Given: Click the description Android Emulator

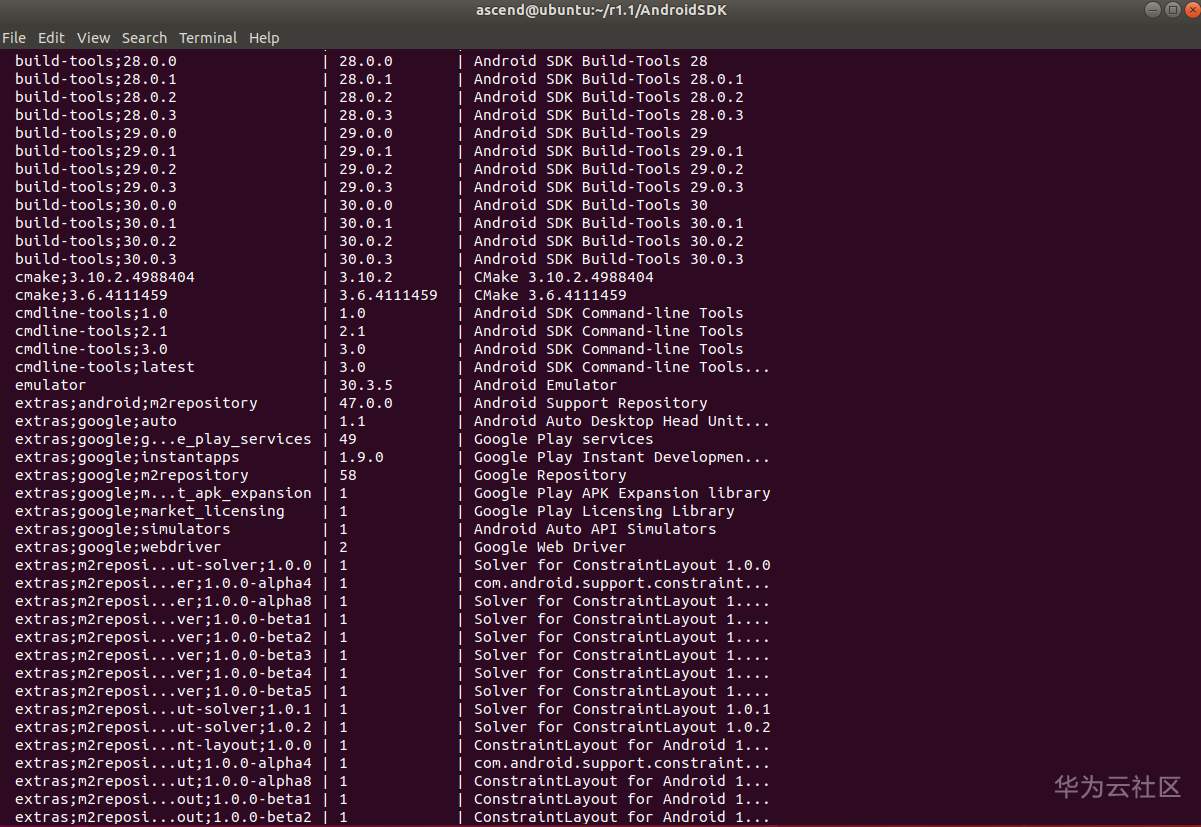Looking at the screenshot, I should point(545,385).
